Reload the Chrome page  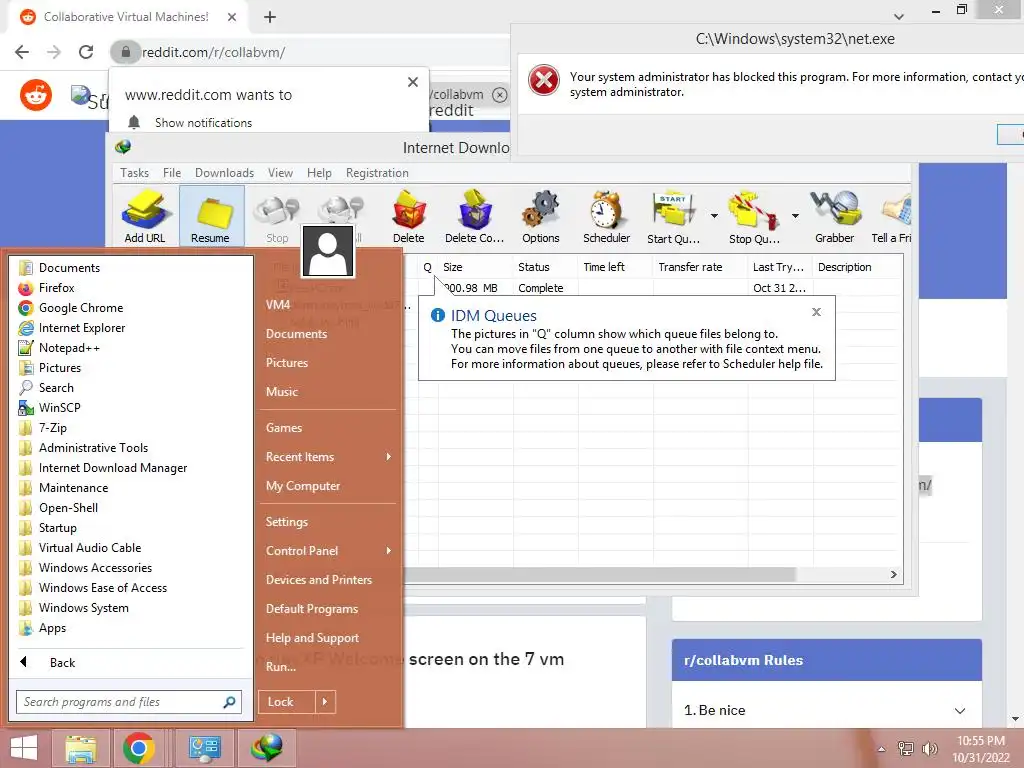[x=86, y=52]
